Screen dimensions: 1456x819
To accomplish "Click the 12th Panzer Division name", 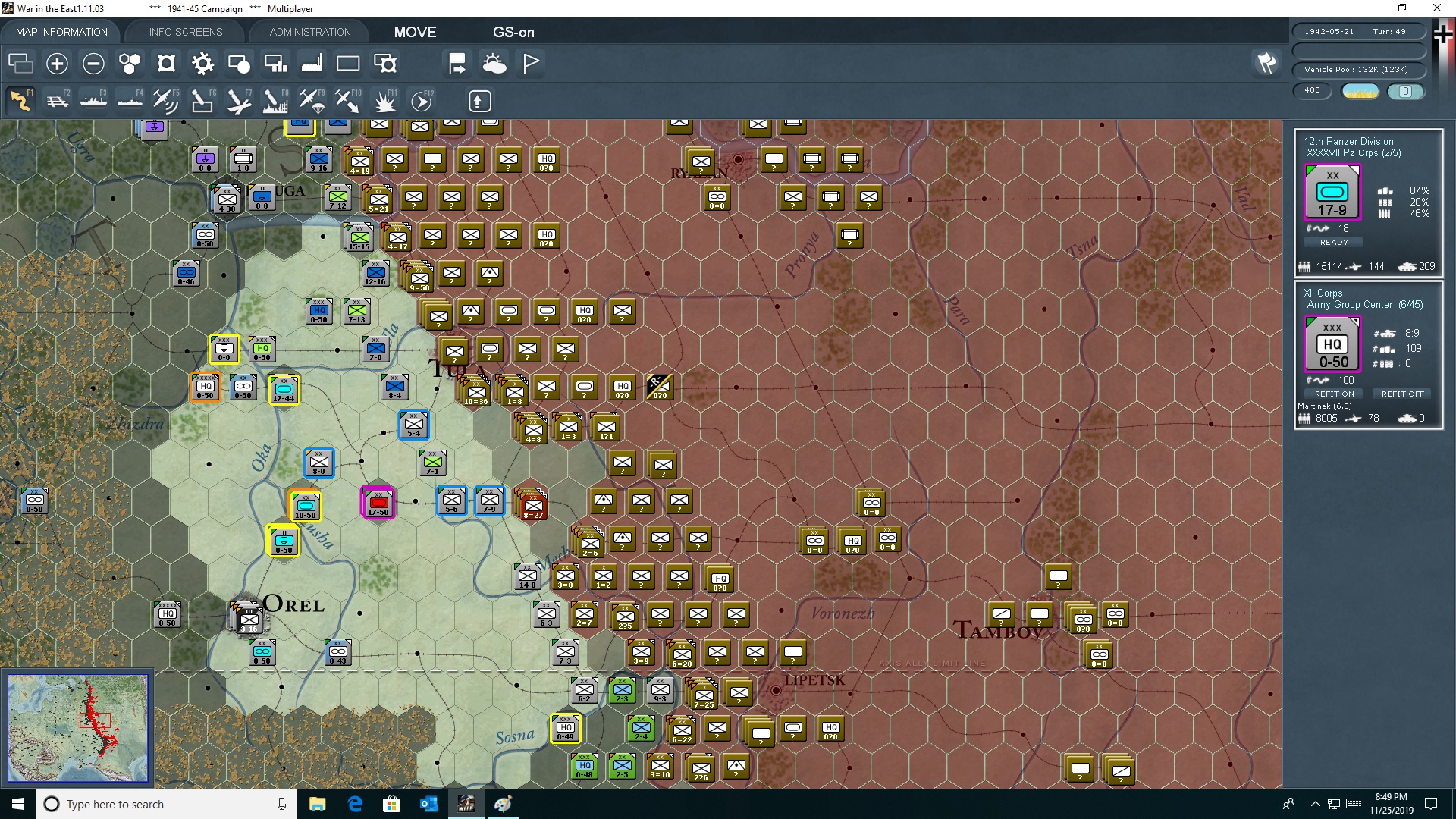I will click(x=1348, y=141).
